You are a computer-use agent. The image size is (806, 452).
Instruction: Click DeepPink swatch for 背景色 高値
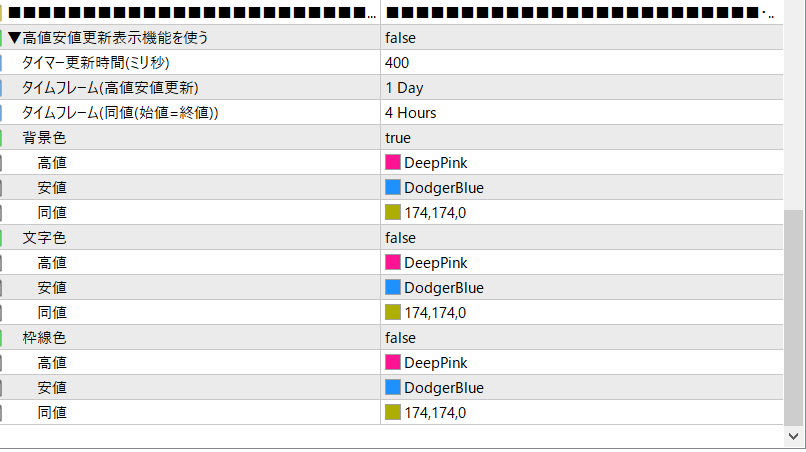pyautogui.click(x=393, y=163)
